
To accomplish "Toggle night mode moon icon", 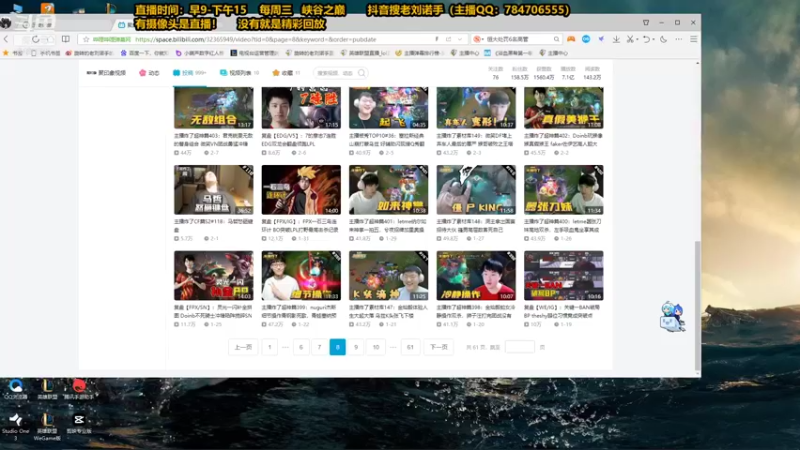I will click(663, 39).
